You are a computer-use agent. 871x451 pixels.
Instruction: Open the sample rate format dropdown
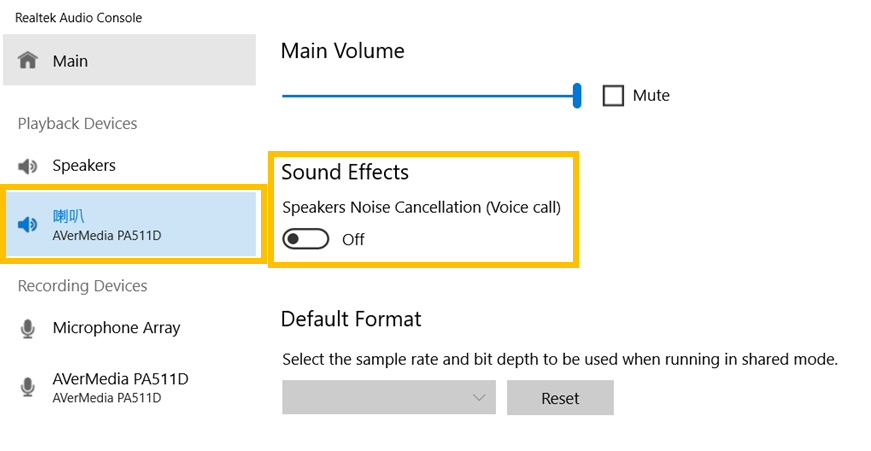pos(388,397)
